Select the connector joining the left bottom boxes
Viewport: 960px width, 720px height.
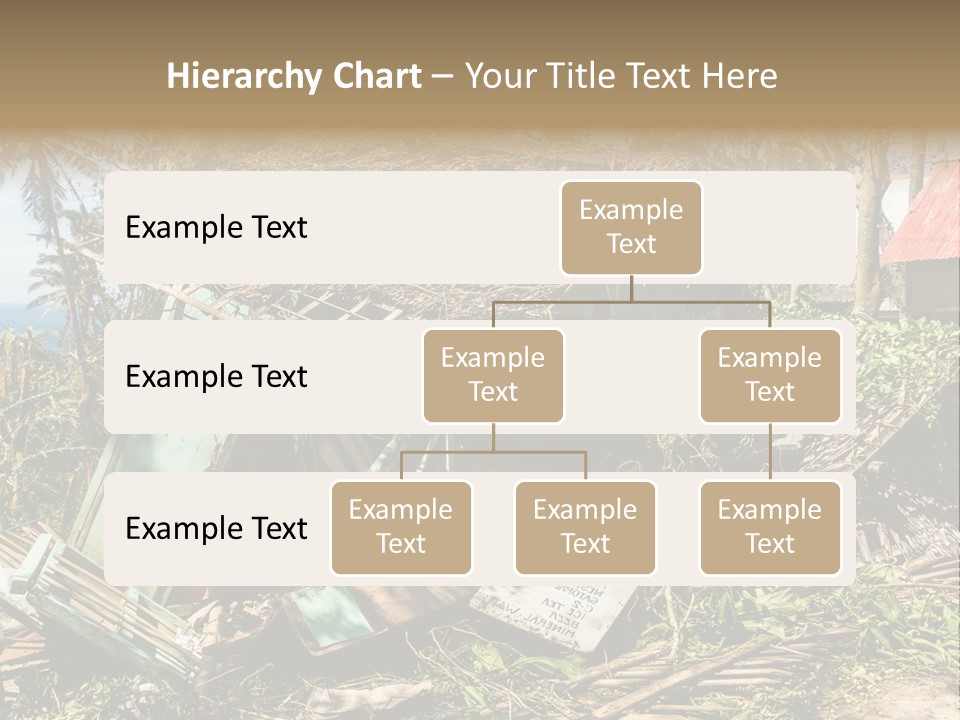pyautogui.click(x=493, y=452)
